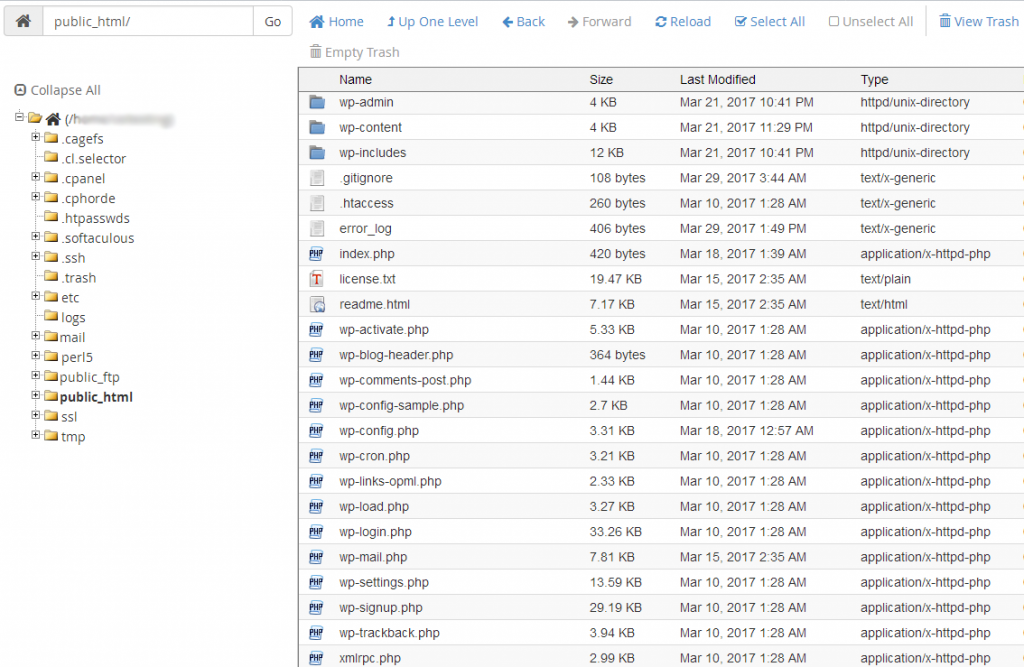This screenshot has height=667, width=1024.
Task: Expand the .ssh tree node
Action: [36, 256]
